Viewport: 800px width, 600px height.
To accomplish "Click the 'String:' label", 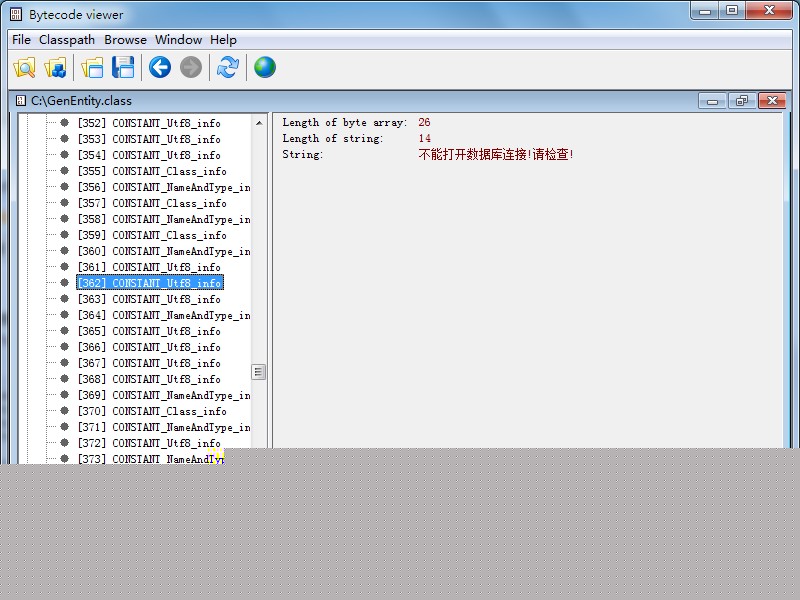I will pyautogui.click(x=303, y=154).
